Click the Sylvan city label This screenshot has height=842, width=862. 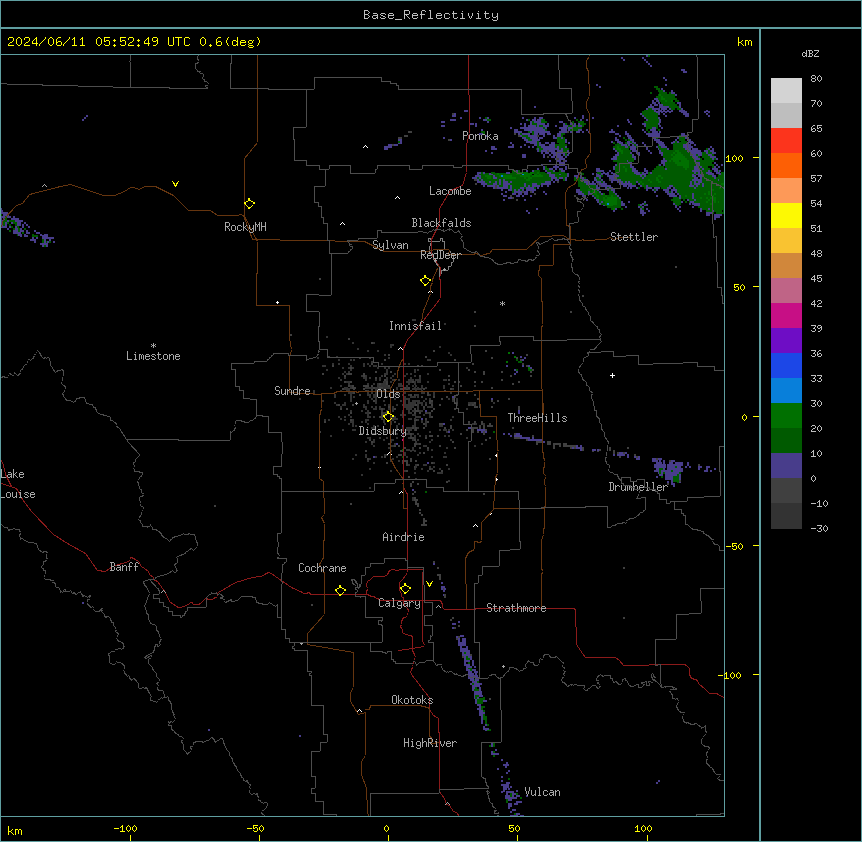click(x=390, y=245)
